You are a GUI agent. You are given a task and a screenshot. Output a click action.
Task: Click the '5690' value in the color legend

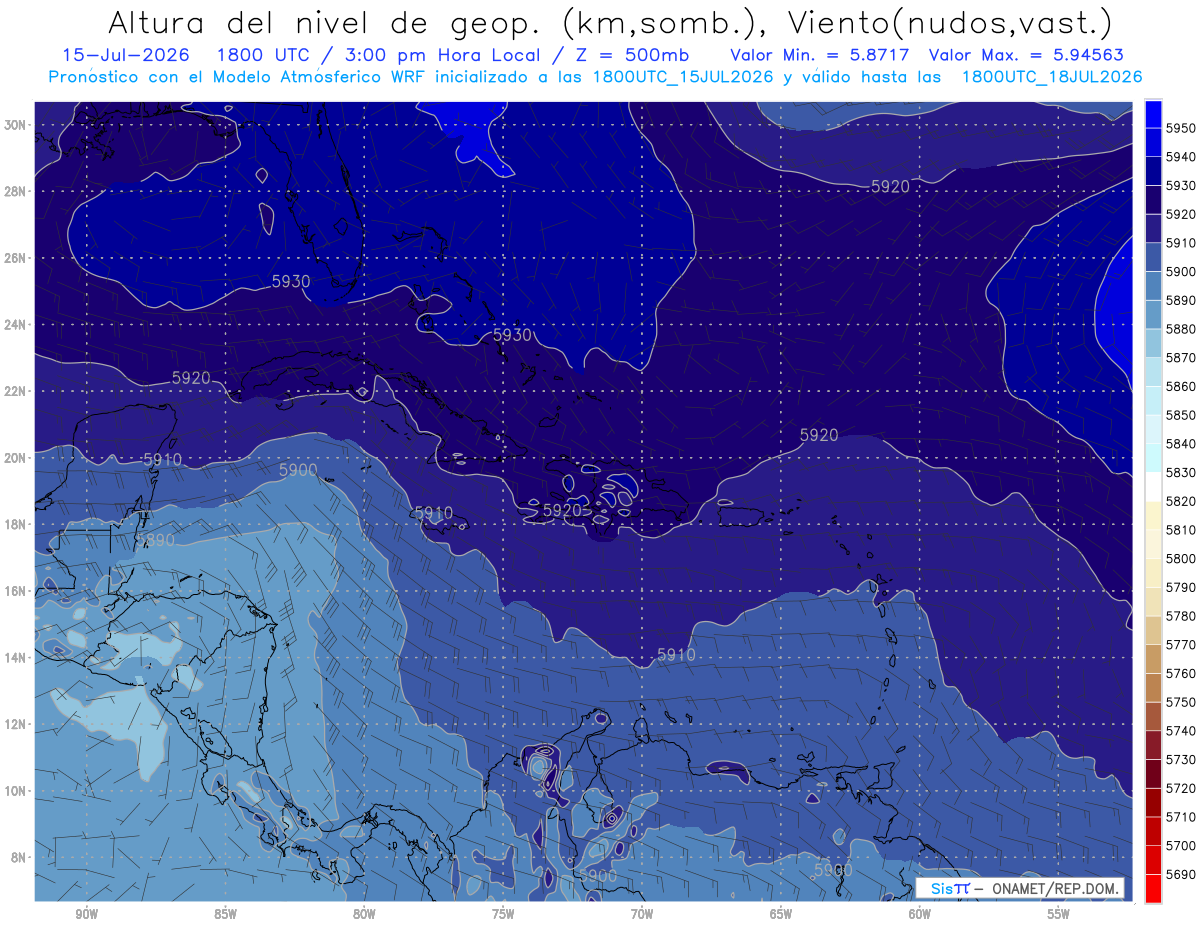click(x=1181, y=874)
